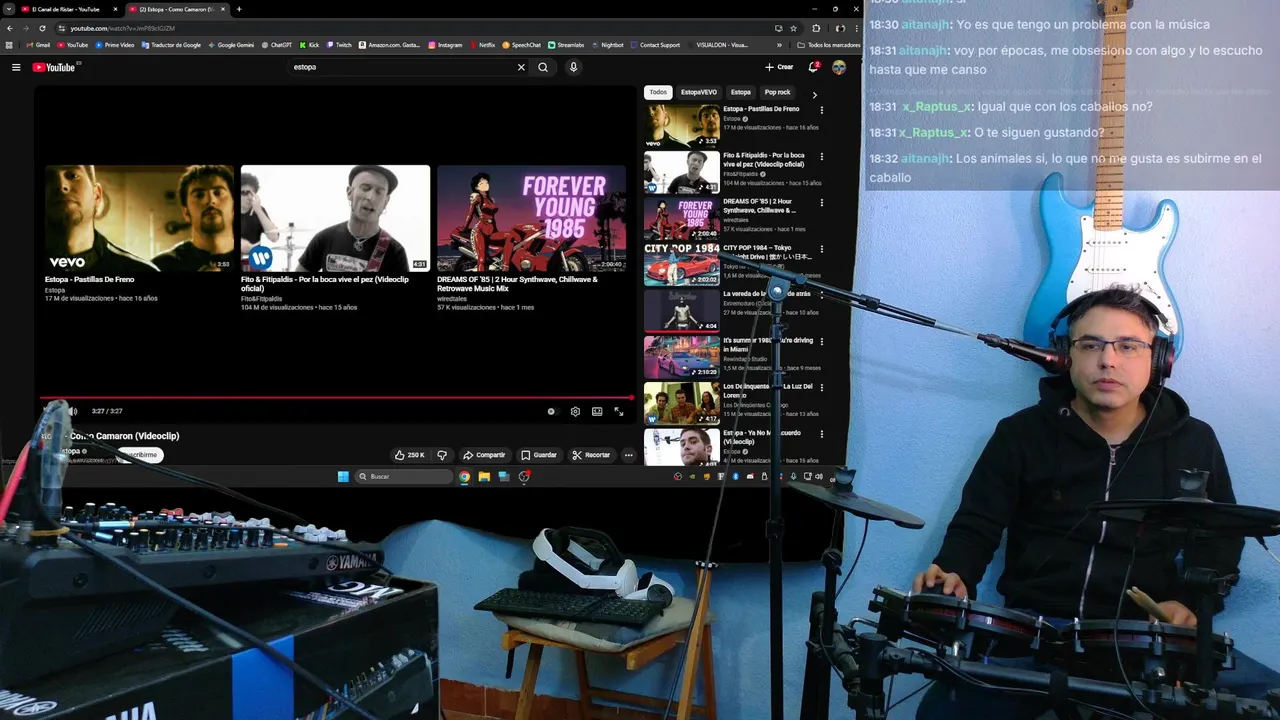The height and width of the screenshot is (720, 1280).
Task: Expand hidden bookmarks with double chevron
Action: tap(780, 45)
